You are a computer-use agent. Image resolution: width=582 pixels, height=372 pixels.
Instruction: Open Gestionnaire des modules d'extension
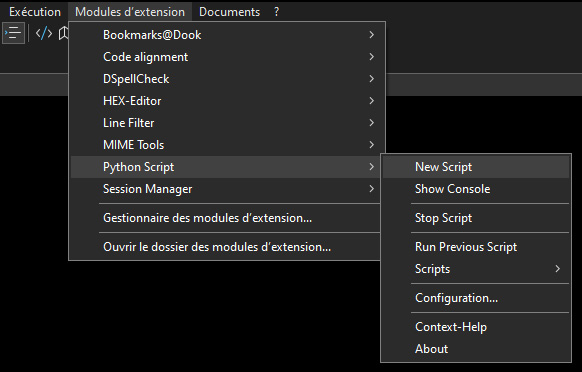pyautogui.click(x=226, y=218)
